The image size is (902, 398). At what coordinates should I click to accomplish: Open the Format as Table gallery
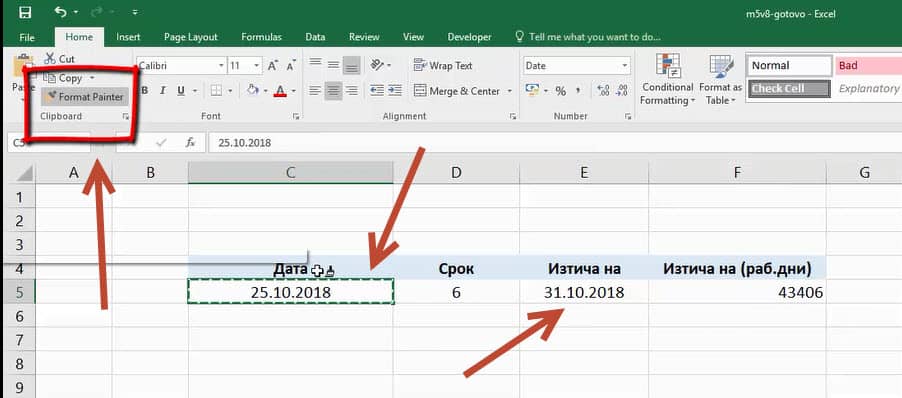(720, 80)
